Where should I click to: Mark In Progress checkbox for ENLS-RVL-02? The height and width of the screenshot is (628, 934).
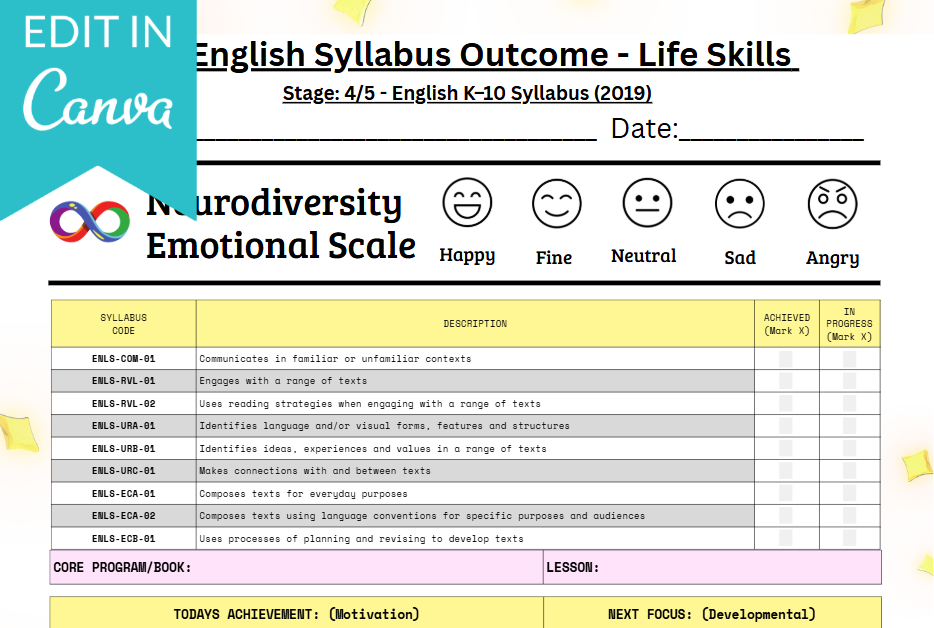click(849, 403)
